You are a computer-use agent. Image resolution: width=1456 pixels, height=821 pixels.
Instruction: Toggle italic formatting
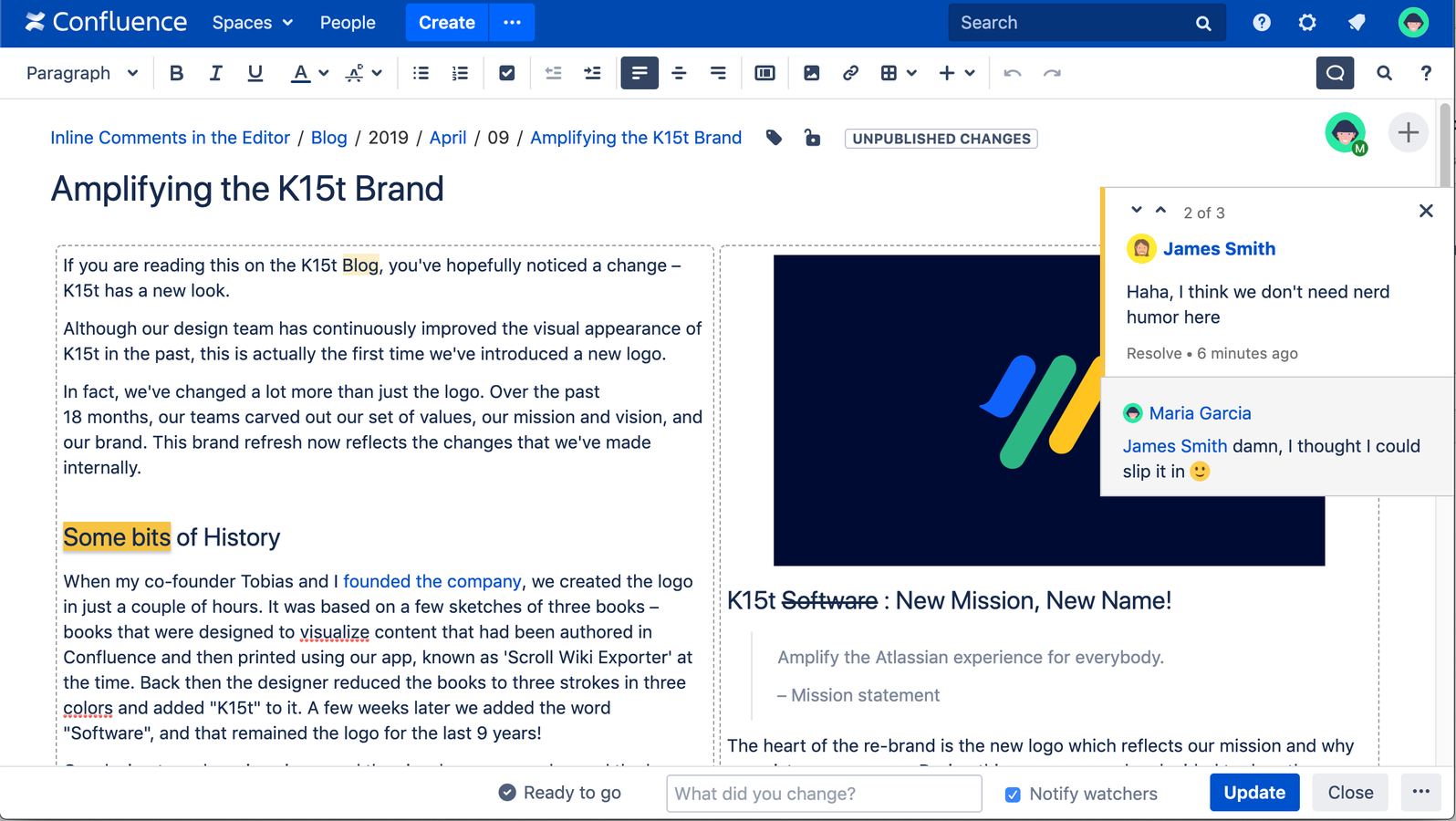pyautogui.click(x=215, y=73)
